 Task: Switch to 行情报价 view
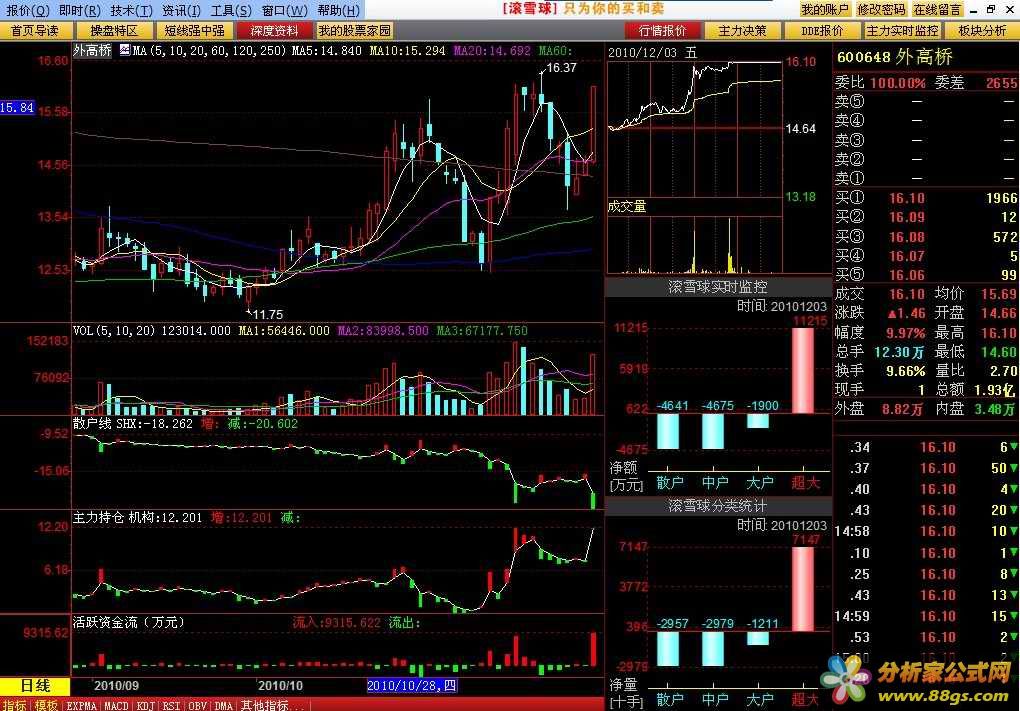(662, 31)
